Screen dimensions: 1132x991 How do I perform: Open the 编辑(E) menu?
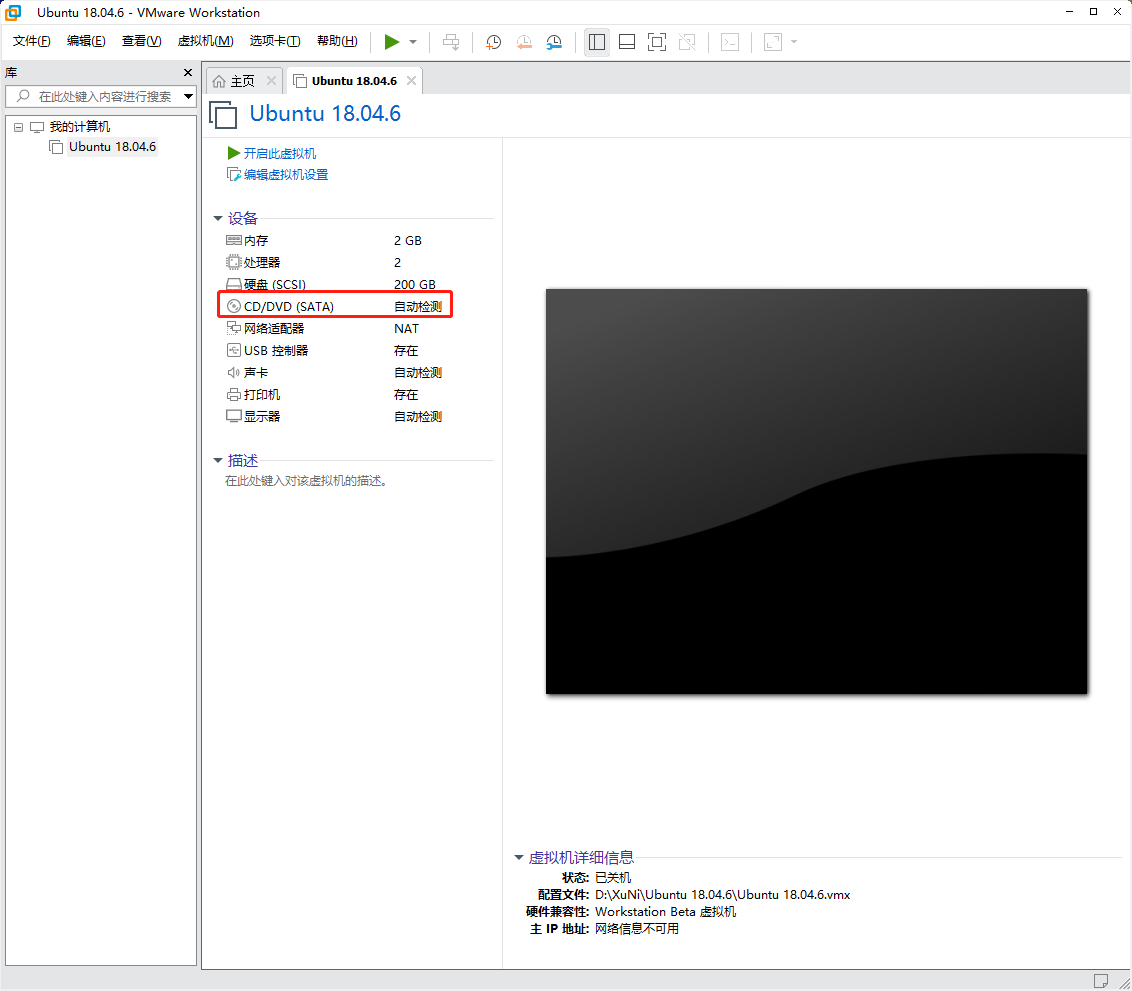[x=86, y=41]
